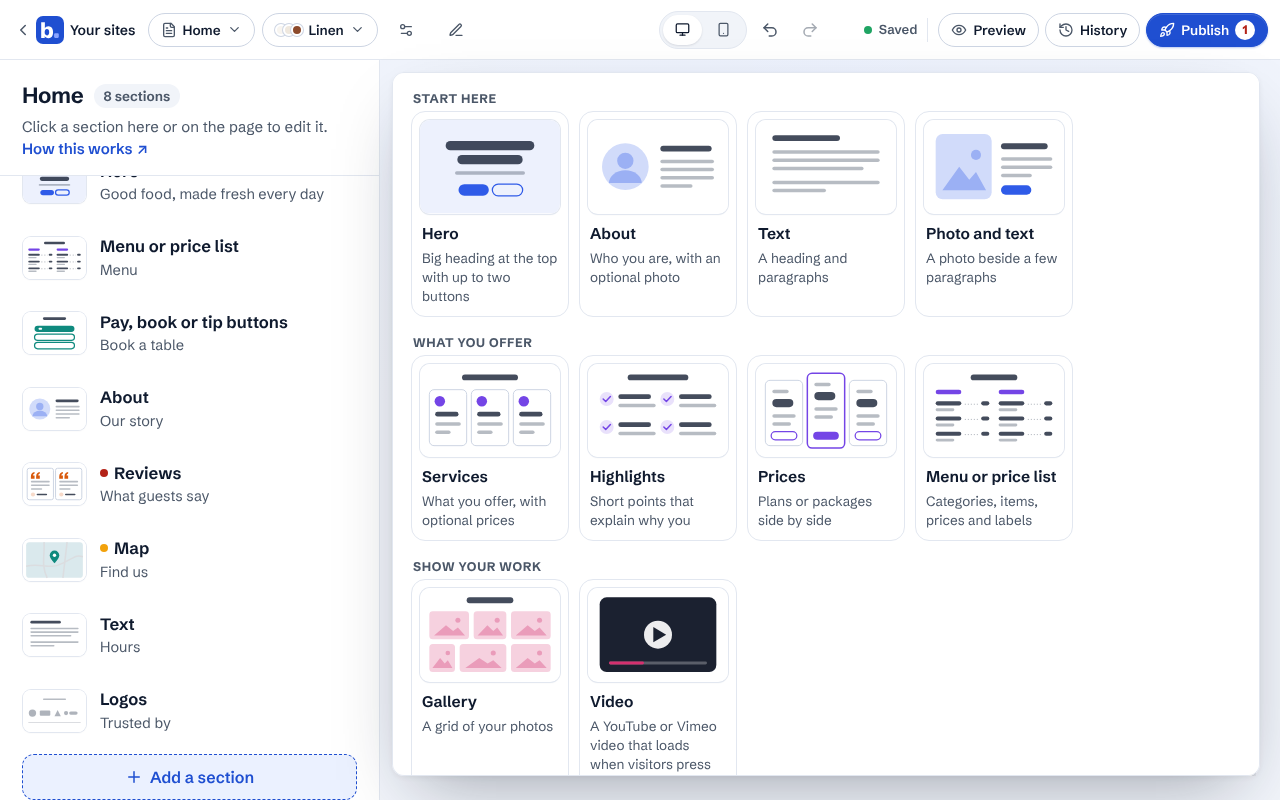Image resolution: width=1280 pixels, height=800 pixels.
Task: Add a Services section
Action: coord(490,448)
